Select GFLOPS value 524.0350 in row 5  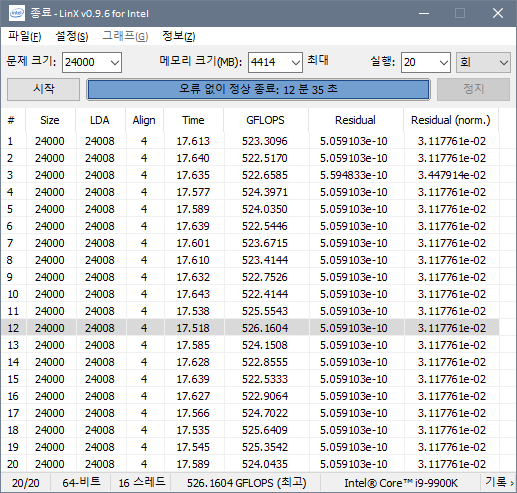tap(265, 209)
